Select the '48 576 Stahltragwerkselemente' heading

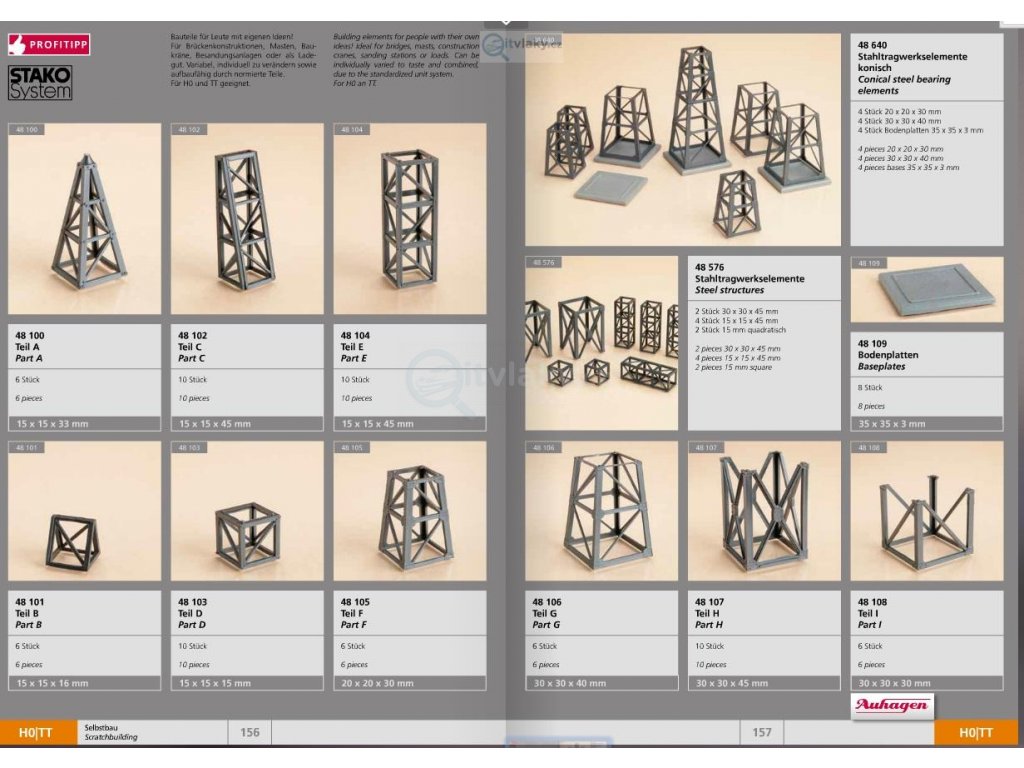(750, 278)
